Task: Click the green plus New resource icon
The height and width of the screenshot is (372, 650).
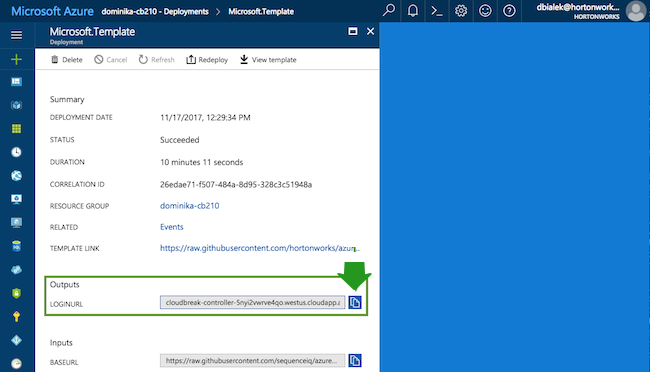Action: 16,59
